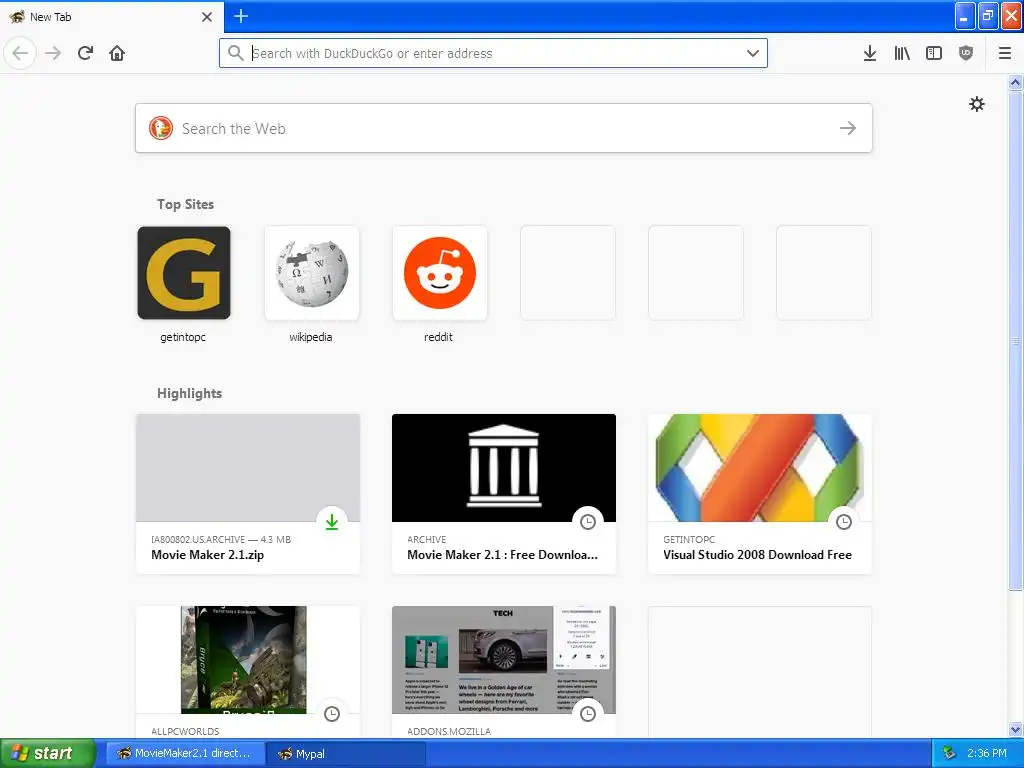
Task: Go back using the back arrow button
Action: (x=20, y=53)
